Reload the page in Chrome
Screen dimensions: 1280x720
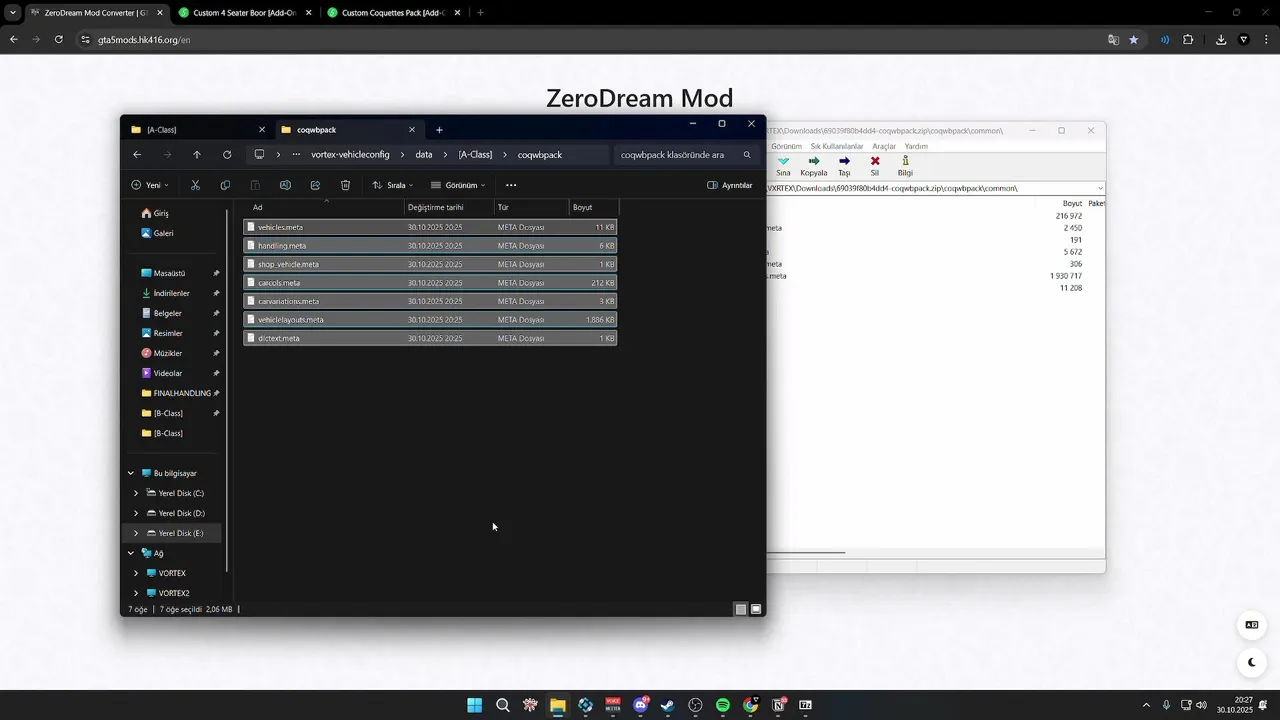(59, 40)
